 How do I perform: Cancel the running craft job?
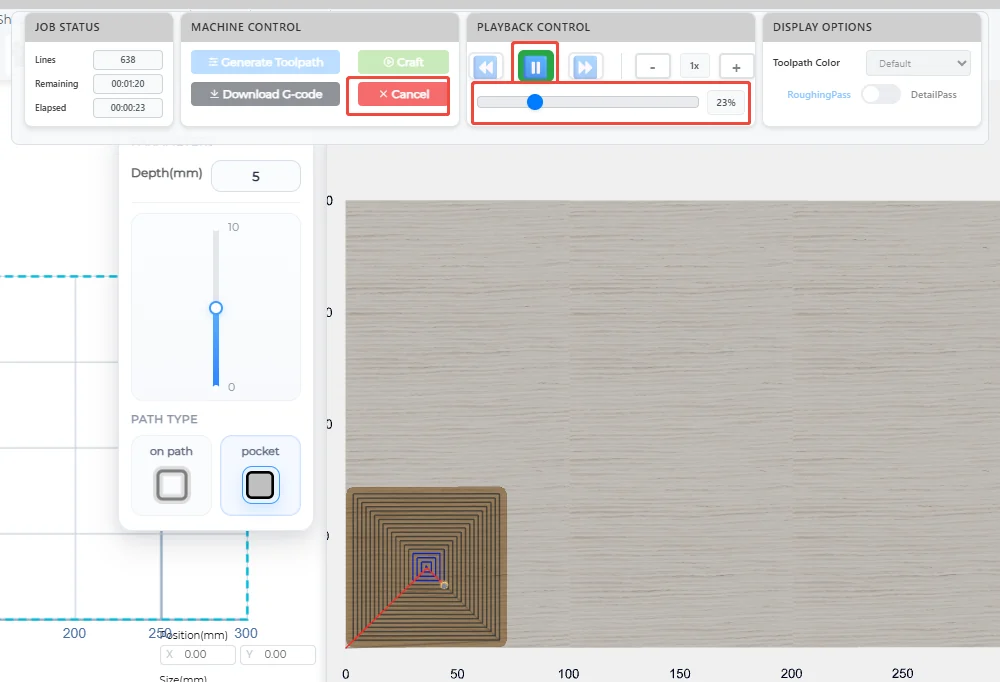coord(404,94)
